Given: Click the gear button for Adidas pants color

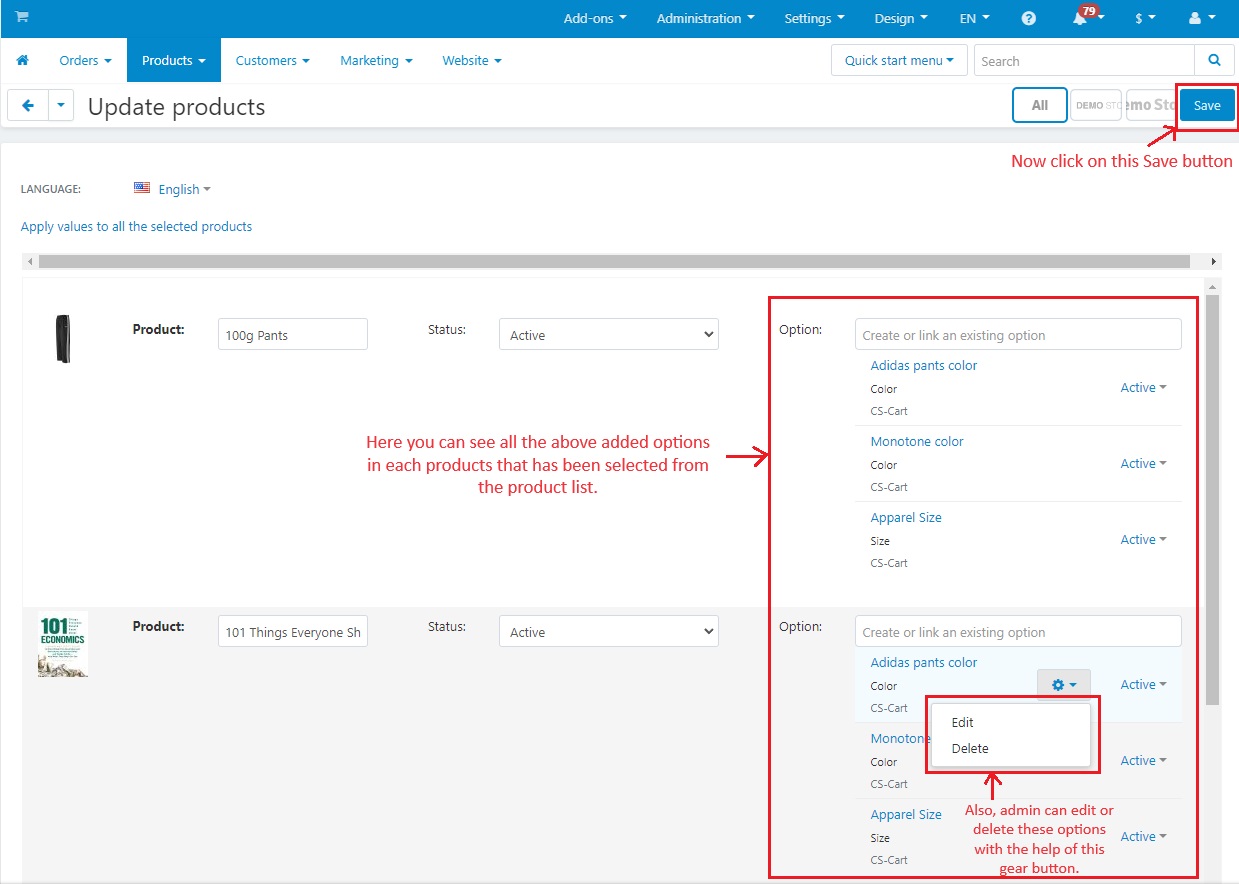Looking at the screenshot, I should pos(1064,685).
